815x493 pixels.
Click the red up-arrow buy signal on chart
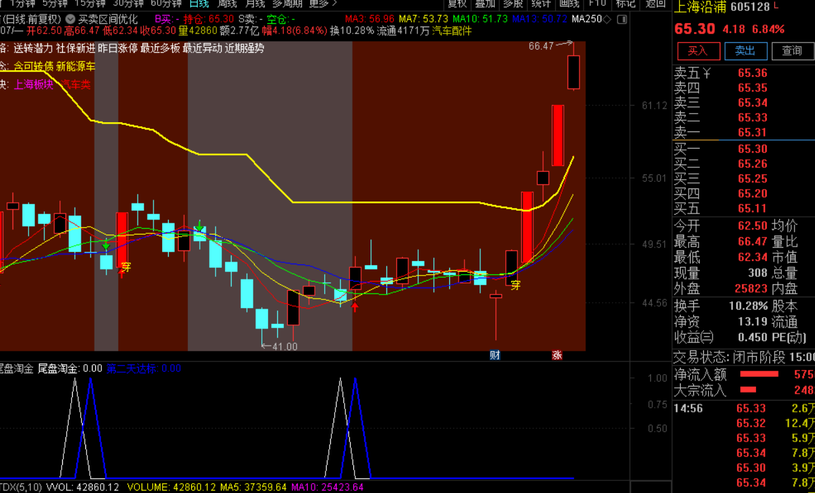355,306
